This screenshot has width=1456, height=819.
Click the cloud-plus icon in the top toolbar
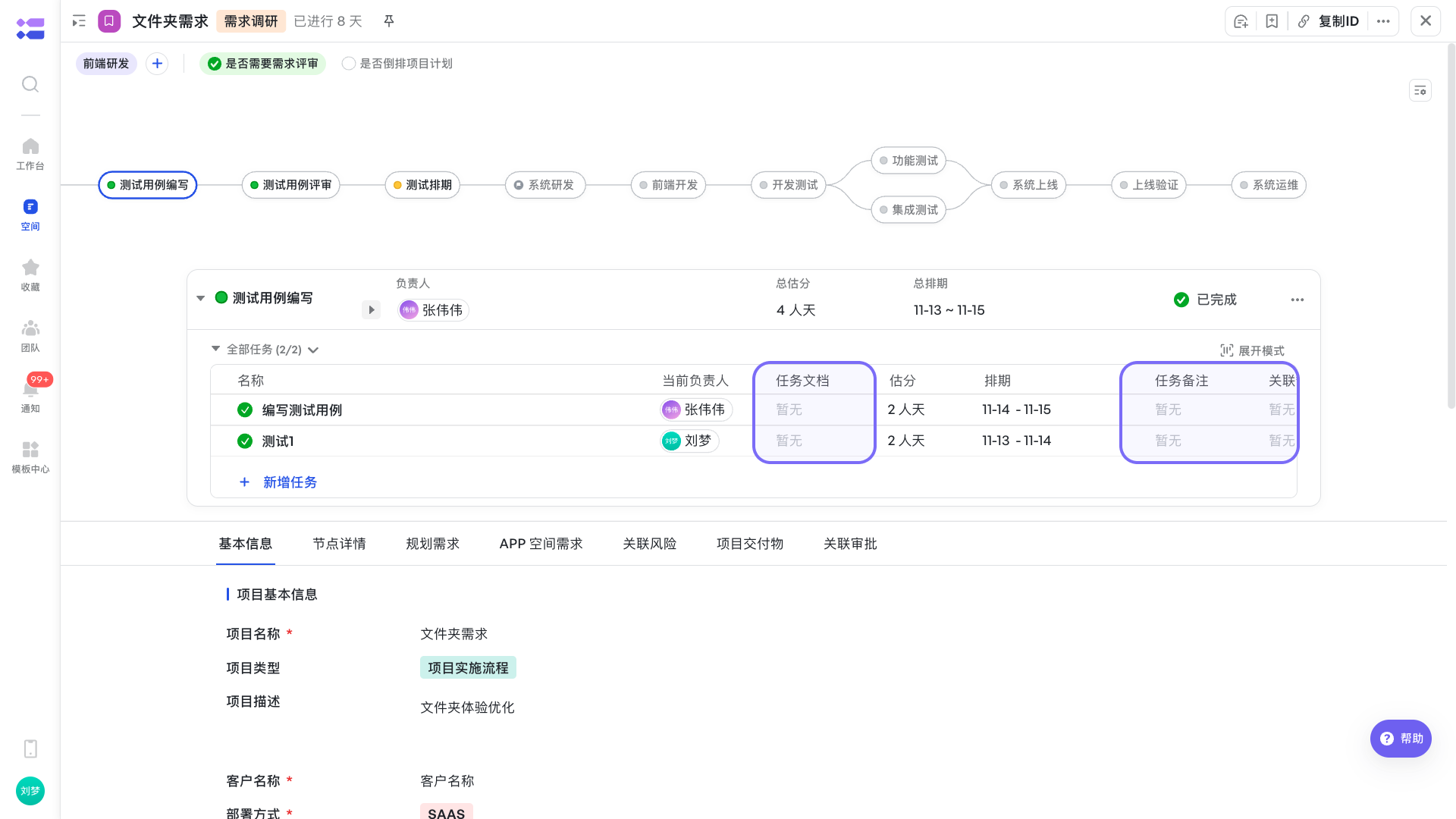click(x=1241, y=21)
